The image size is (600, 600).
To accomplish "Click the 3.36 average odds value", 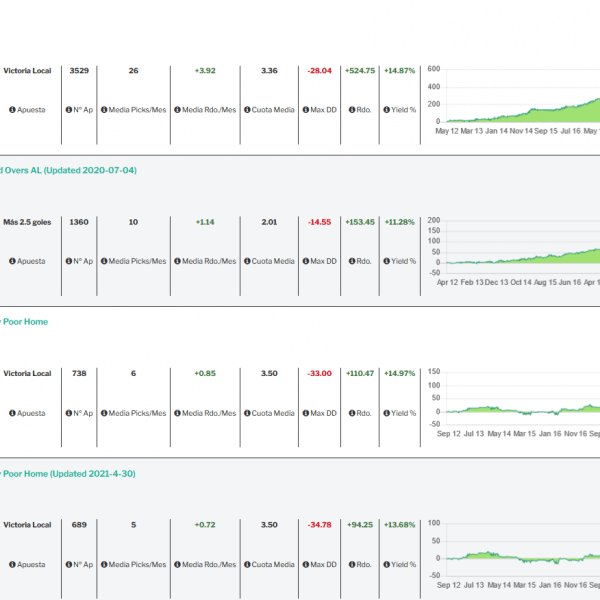I will point(269,71).
